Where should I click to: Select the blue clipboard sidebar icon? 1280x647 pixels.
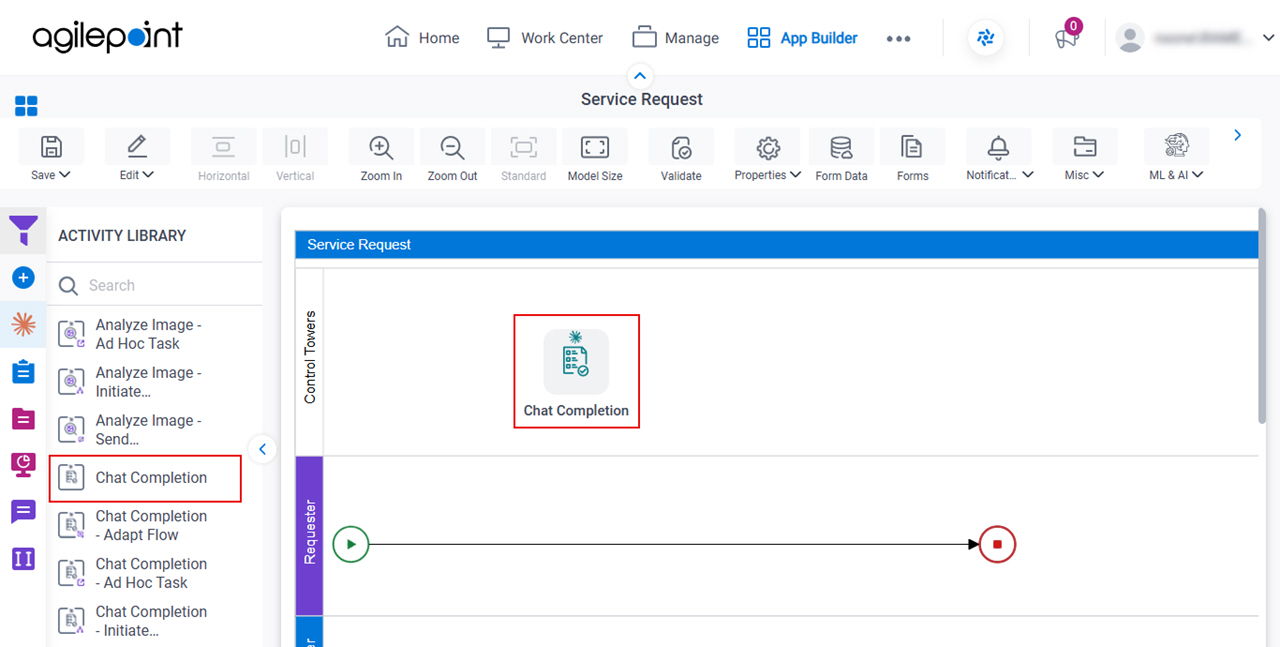tap(23, 371)
